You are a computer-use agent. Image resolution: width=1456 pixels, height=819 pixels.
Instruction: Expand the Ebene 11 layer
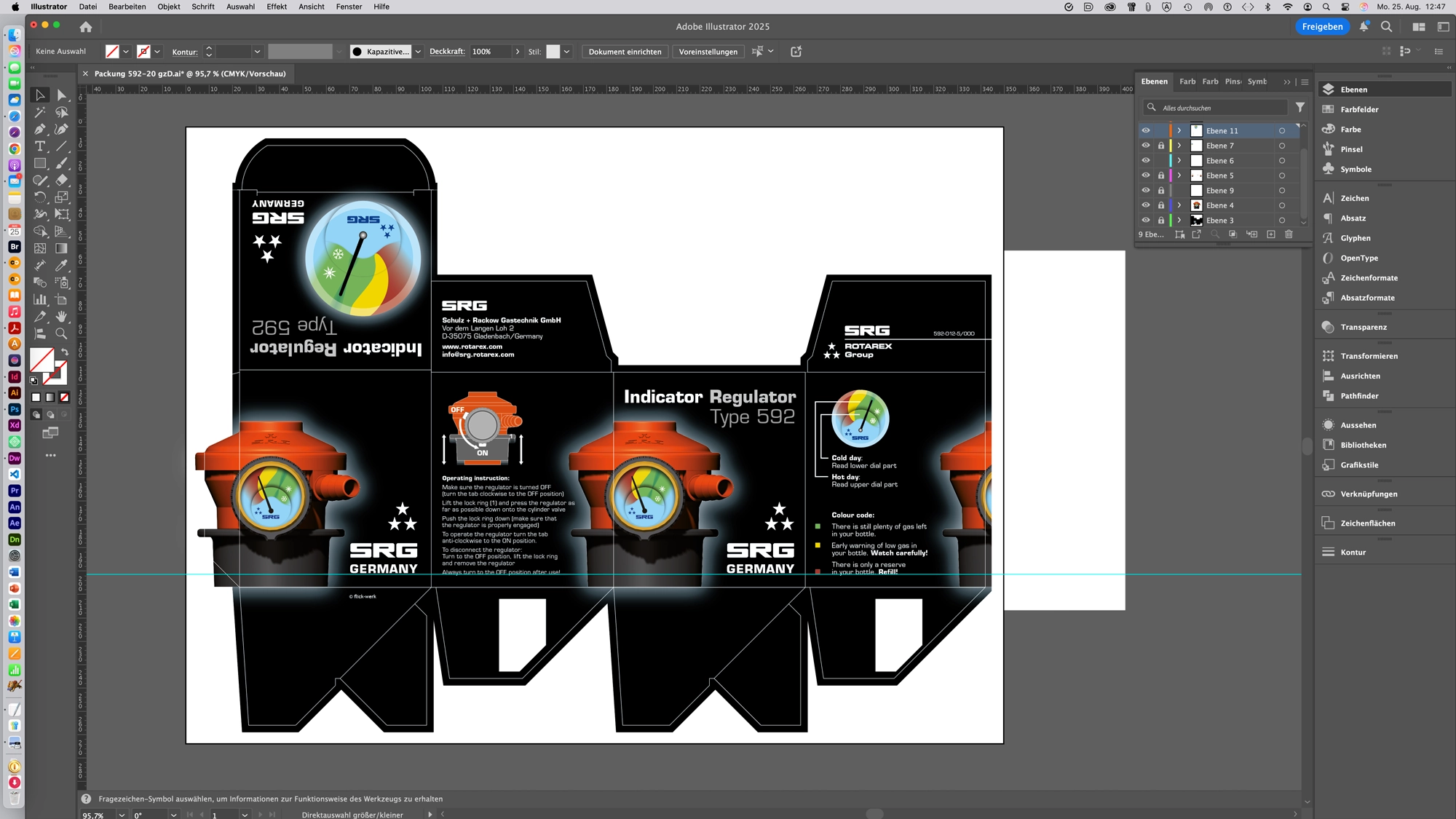[1179, 131]
